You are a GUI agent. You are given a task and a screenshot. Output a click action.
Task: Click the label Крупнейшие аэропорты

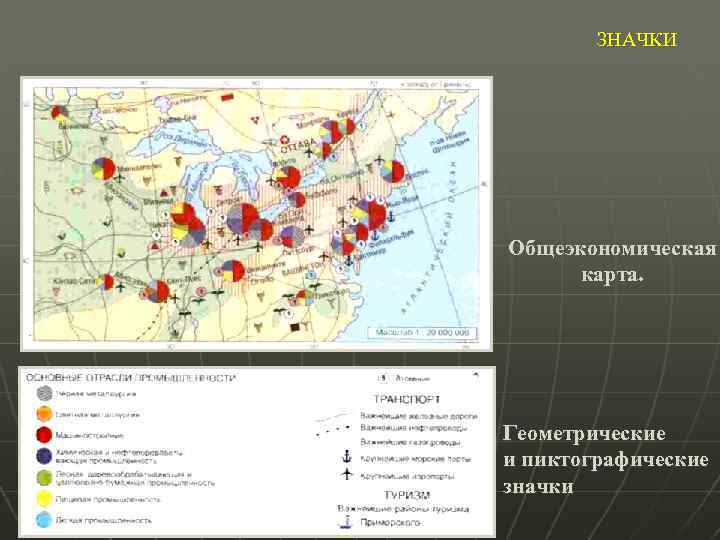[407, 476]
